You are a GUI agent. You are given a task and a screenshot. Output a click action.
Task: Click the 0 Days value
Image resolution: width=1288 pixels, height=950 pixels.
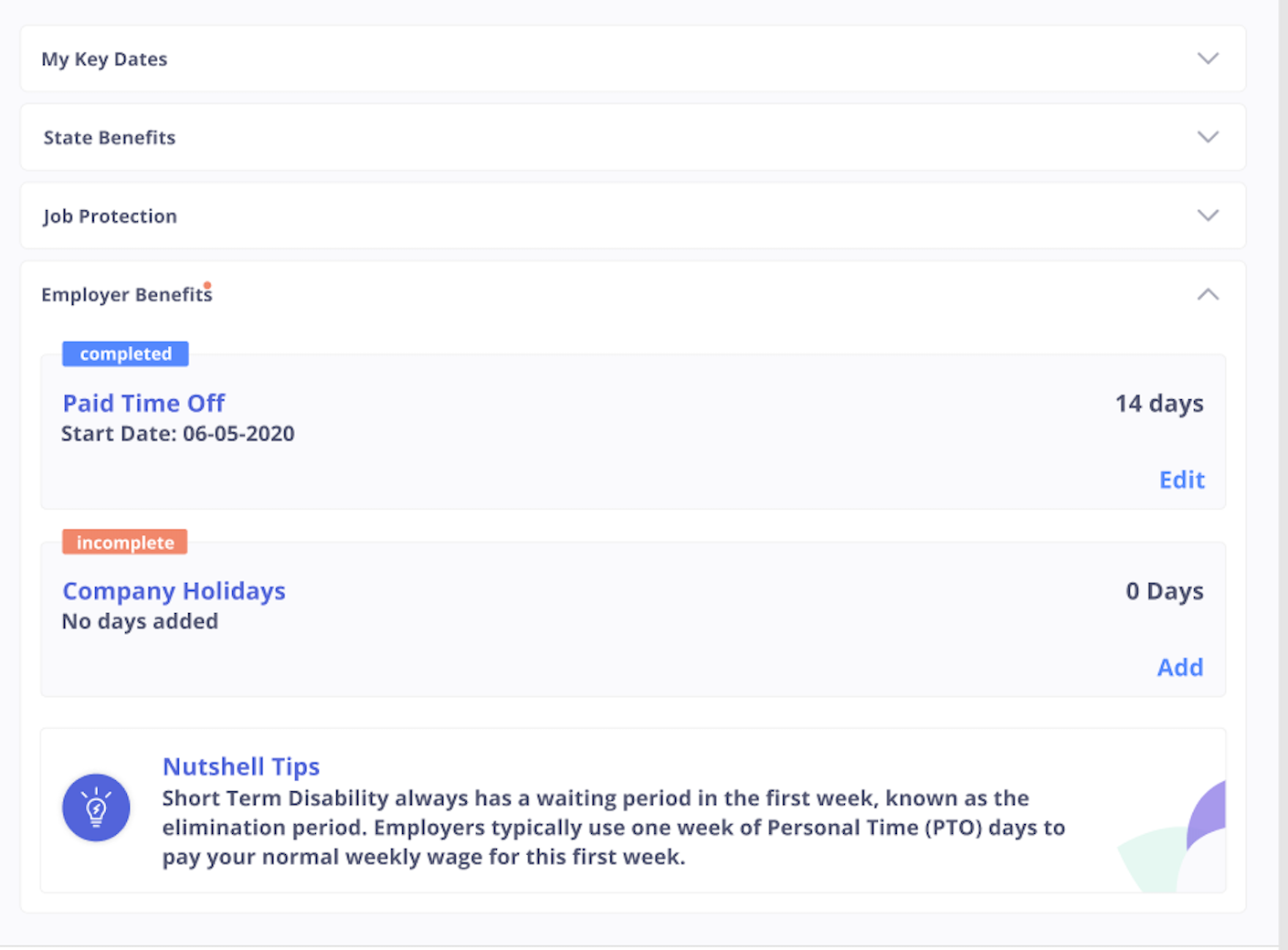coord(1164,591)
